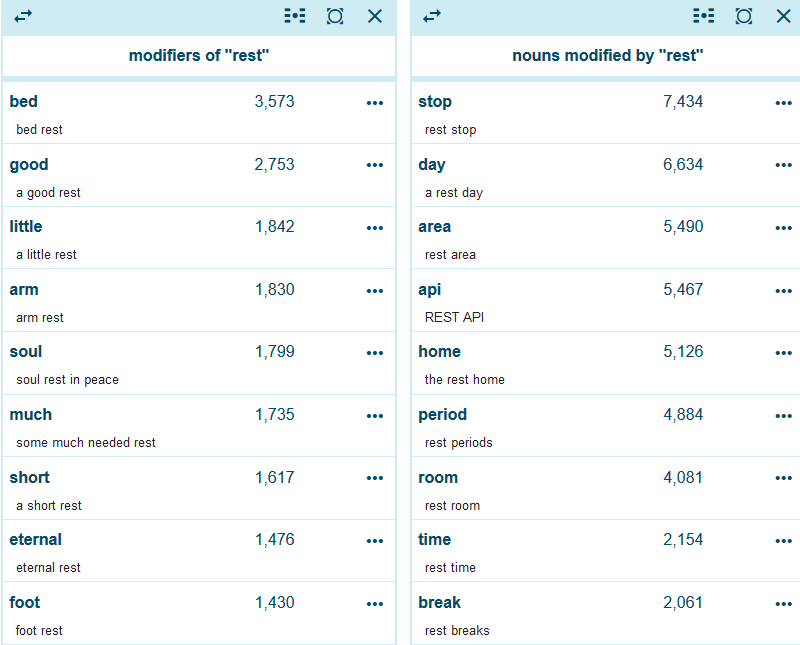The height and width of the screenshot is (645, 800).
Task: Open the display options icon above modifiers list
Action: (294, 16)
